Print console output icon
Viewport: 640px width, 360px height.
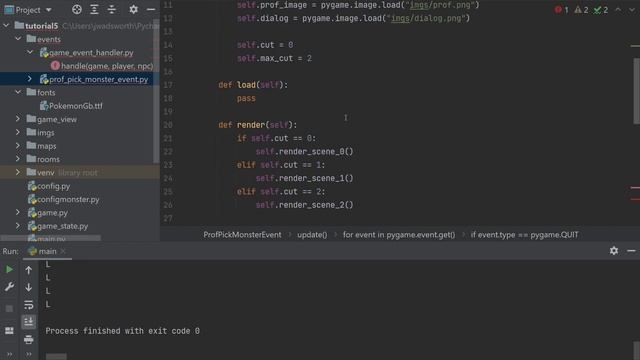[29, 339]
